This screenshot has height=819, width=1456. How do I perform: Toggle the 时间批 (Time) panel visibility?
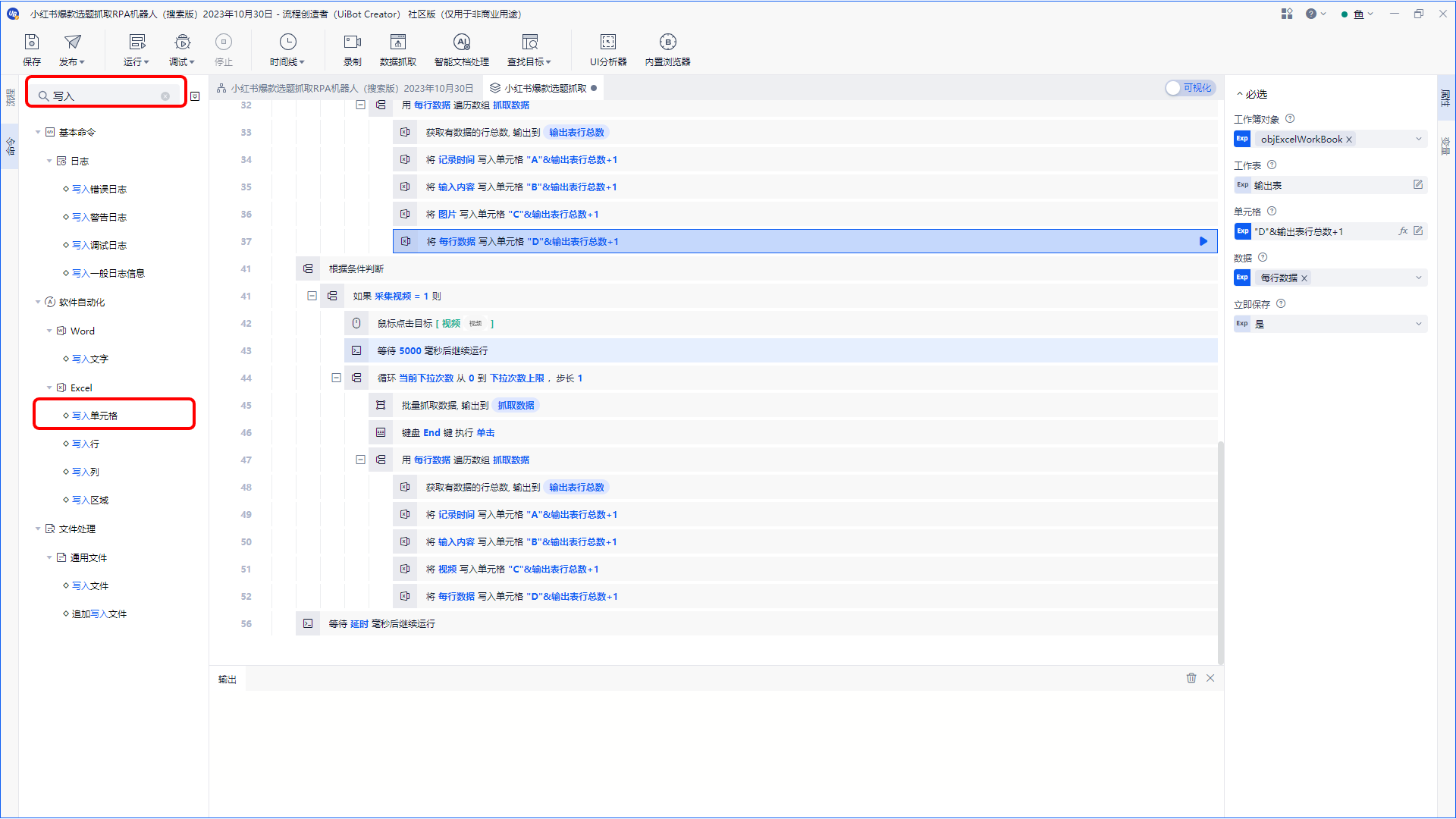[x=285, y=50]
